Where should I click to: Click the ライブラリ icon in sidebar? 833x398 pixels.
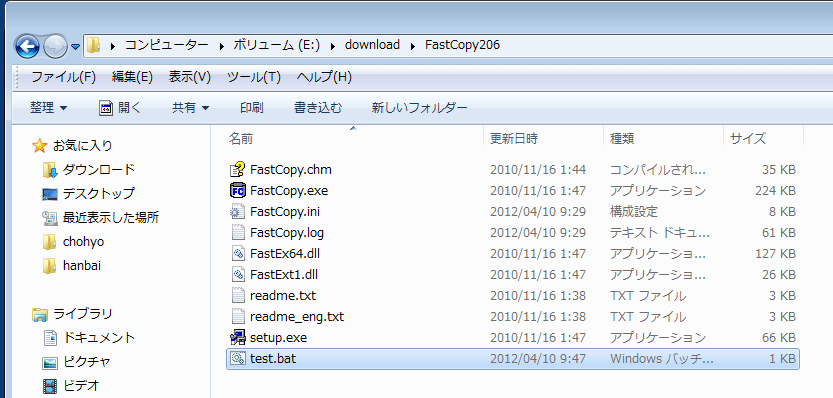coord(40,315)
